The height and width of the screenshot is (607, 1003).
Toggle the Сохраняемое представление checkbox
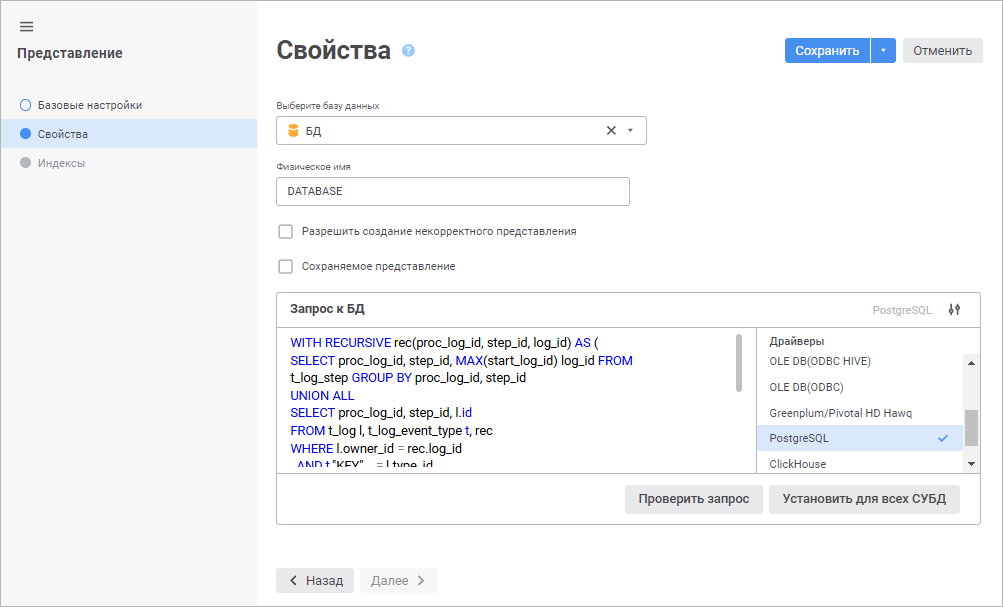coord(286,267)
